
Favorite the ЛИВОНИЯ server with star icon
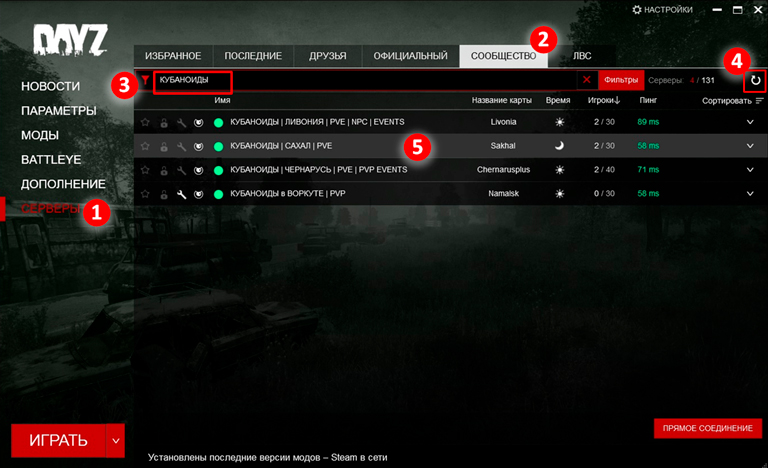[x=145, y=122]
